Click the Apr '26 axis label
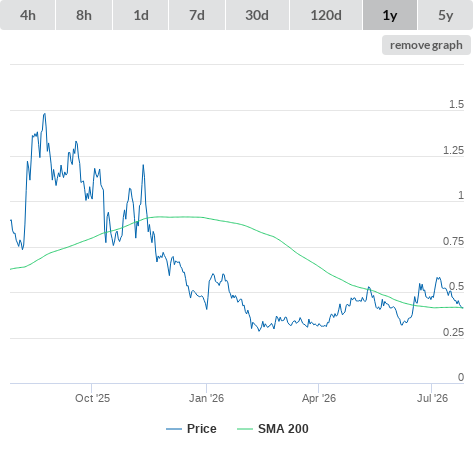The width and height of the screenshot is (474, 455). (x=319, y=398)
